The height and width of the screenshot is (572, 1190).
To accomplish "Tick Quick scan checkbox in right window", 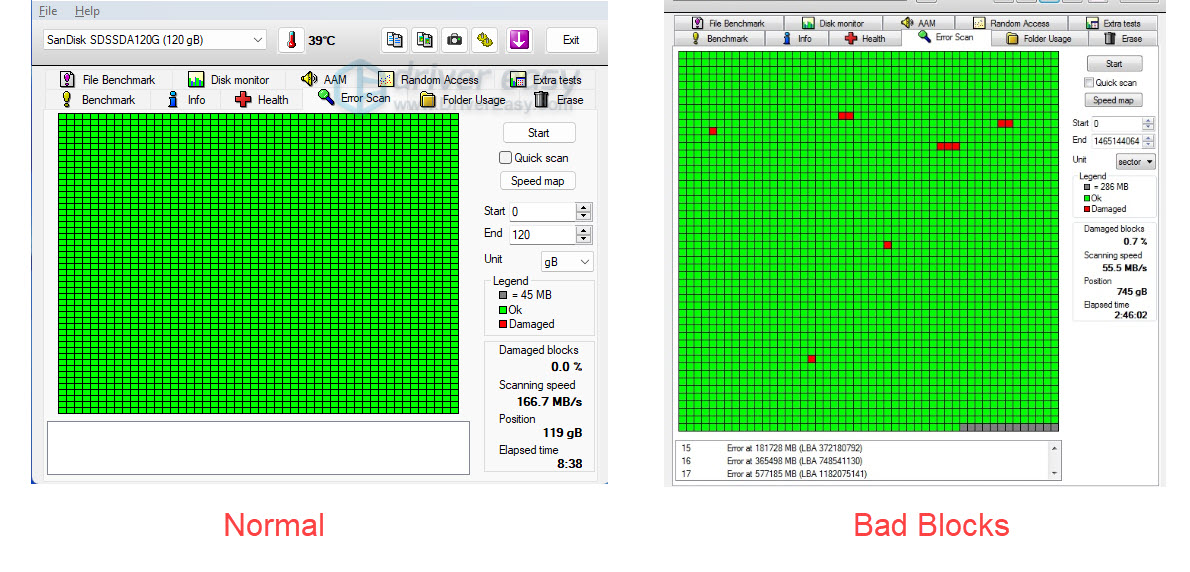I will click(1089, 83).
